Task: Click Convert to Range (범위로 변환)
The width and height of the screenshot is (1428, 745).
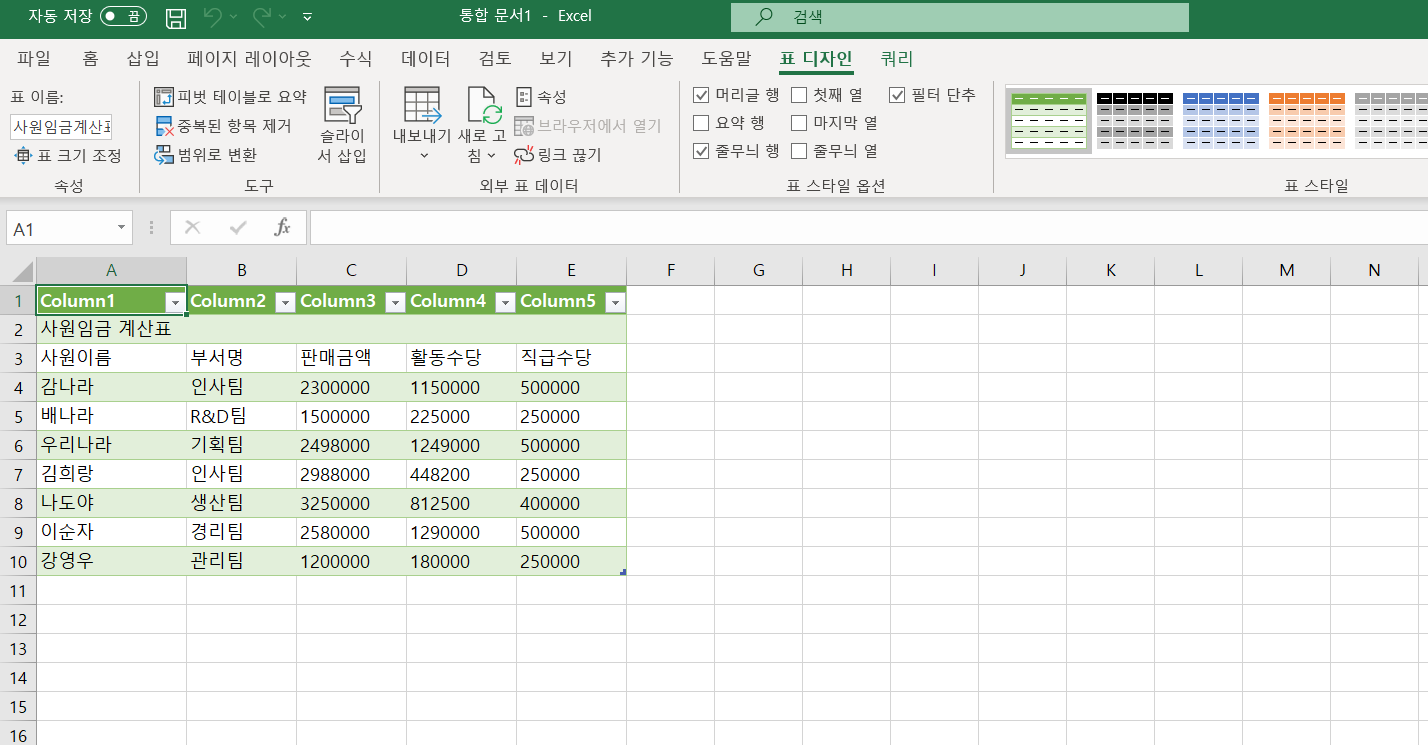Action: (206, 155)
